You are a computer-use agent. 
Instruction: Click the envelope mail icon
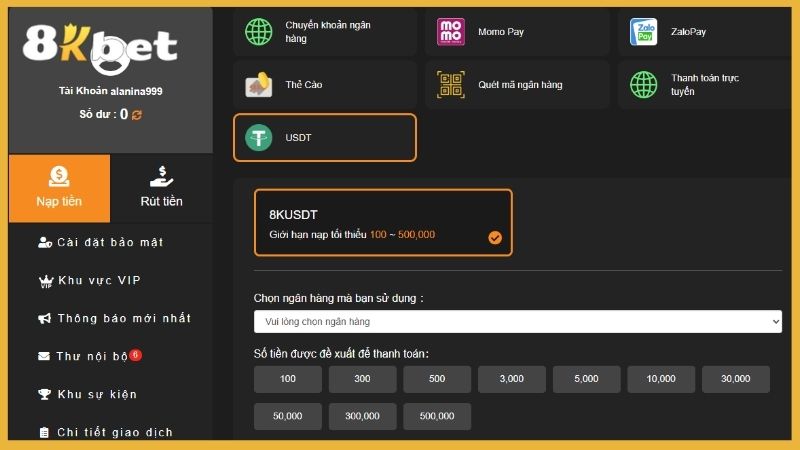(44, 356)
